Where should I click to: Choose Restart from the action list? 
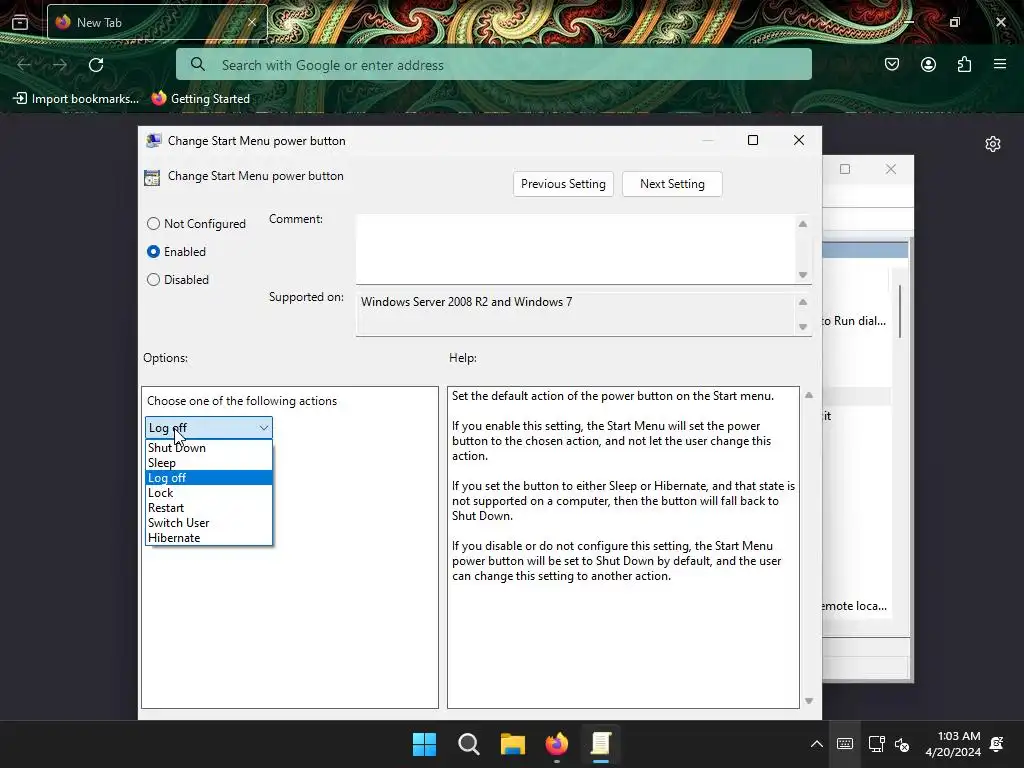(208, 507)
